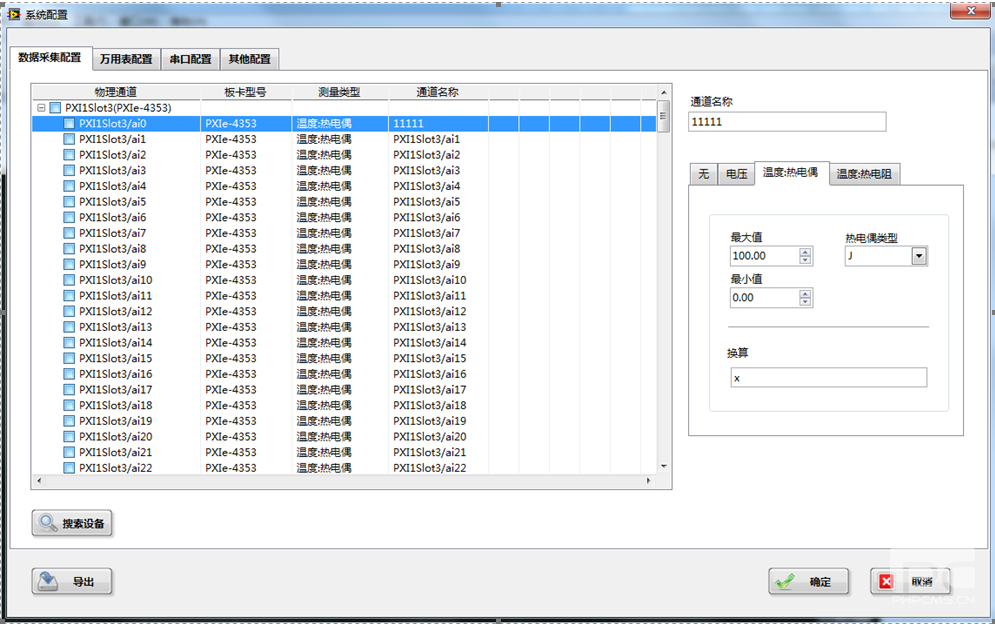Image resolution: width=995 pixels, height=624 pixels.
Task: Select the 温度:热电阻 measurement tab
Action: coord(863,174)
